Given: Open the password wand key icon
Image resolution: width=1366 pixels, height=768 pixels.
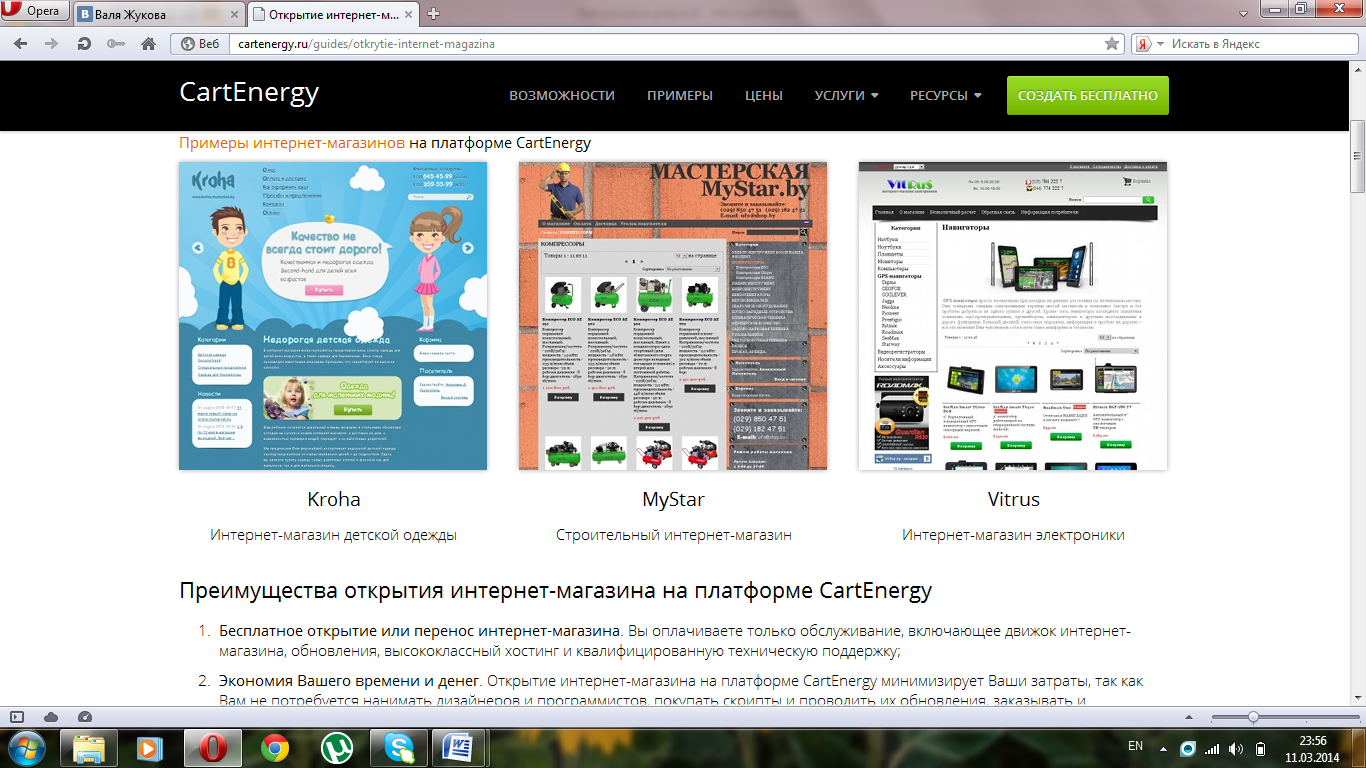Looking at the screenshot, I should coord(116,44).
